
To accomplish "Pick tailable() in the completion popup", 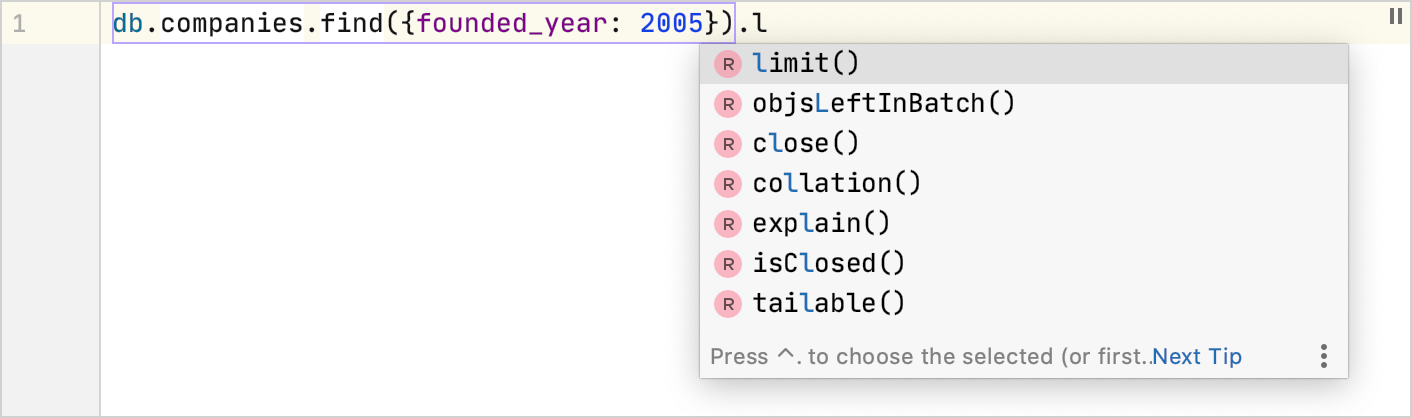I will click(1023, 304).
